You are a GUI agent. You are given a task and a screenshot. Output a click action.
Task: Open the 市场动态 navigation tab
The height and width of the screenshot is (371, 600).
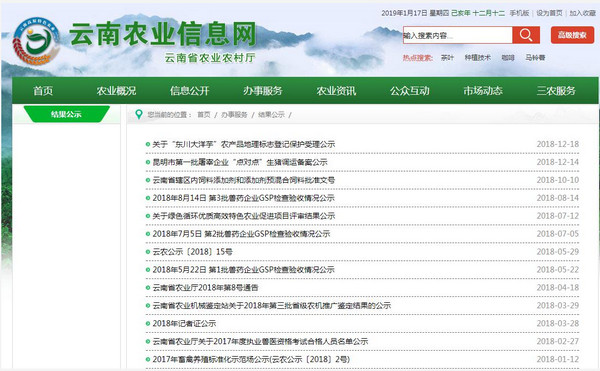pyautogui.click(x=483, y=91)
